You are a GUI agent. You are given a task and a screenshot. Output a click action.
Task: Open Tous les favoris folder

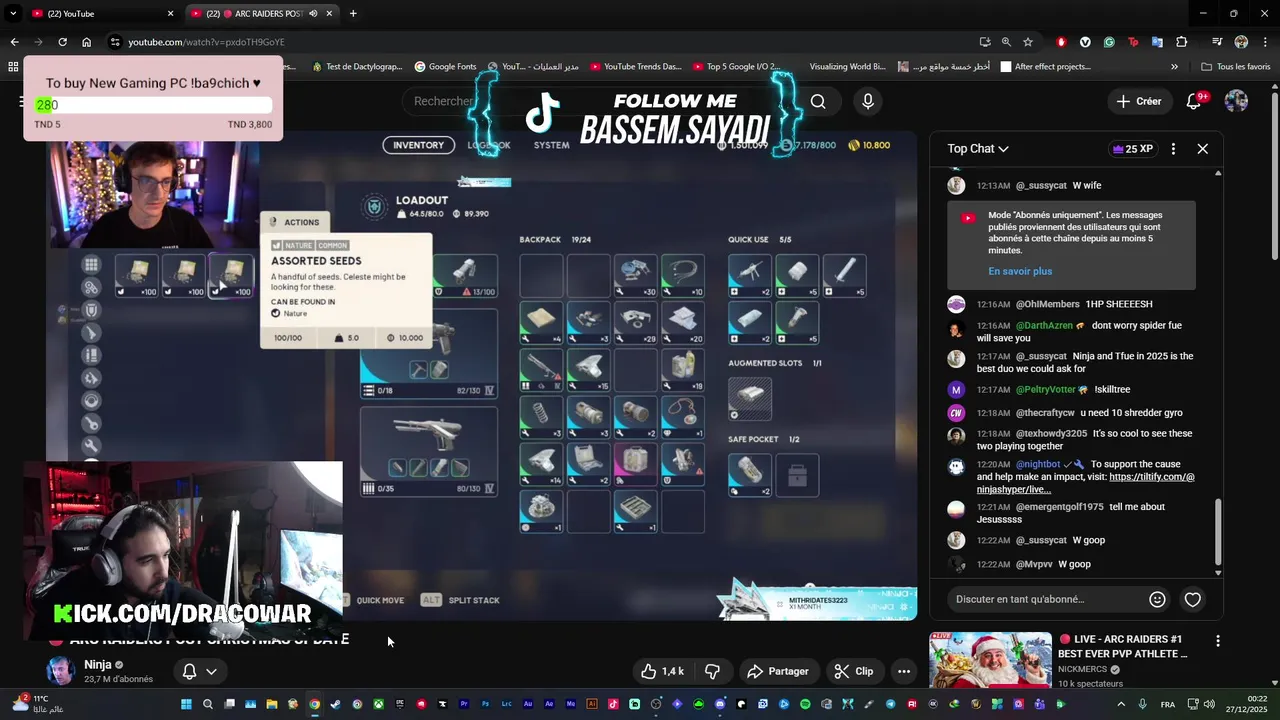tap(1236, 67)
